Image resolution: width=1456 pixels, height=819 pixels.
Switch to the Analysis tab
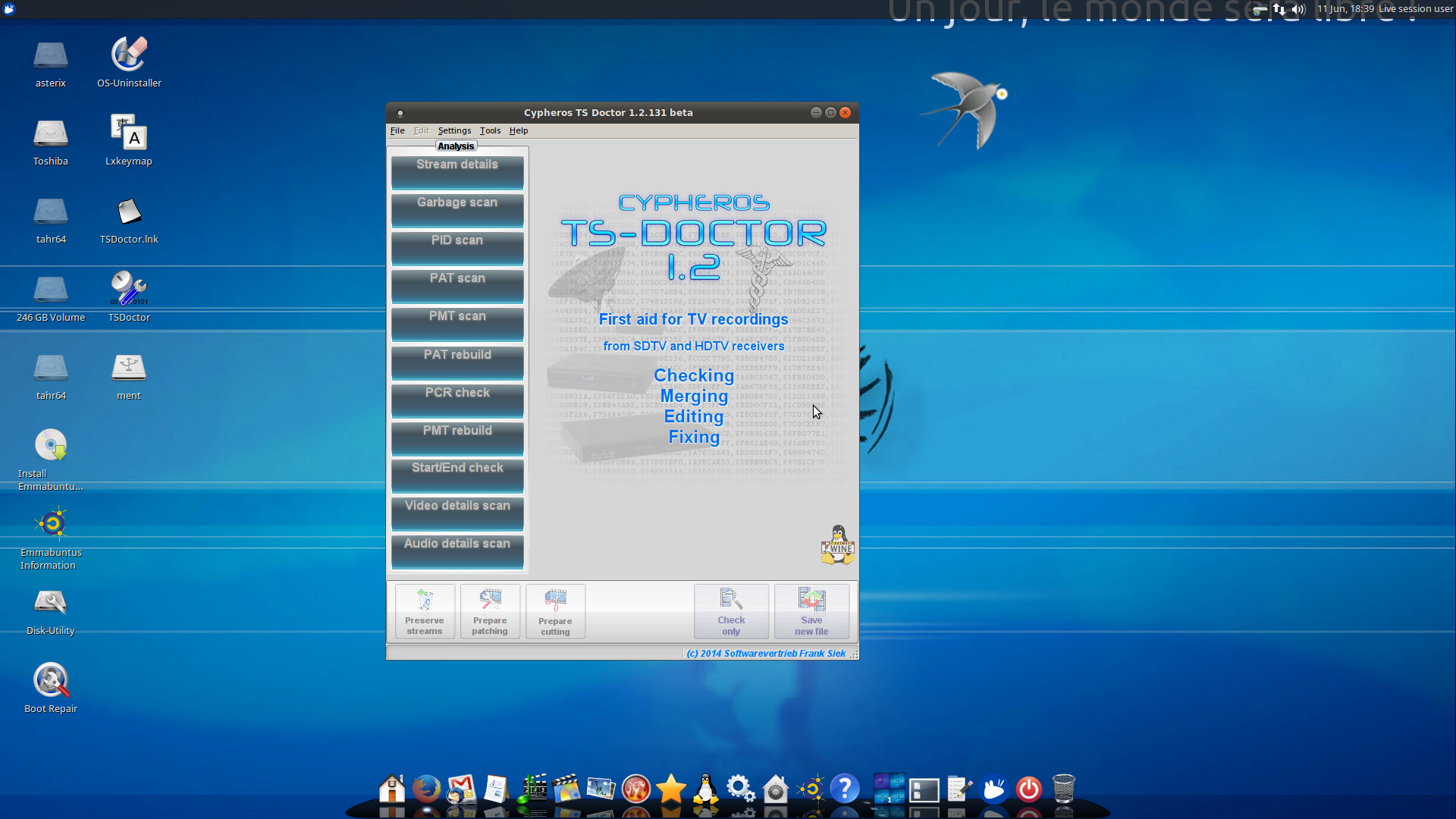tap(456, 146)
